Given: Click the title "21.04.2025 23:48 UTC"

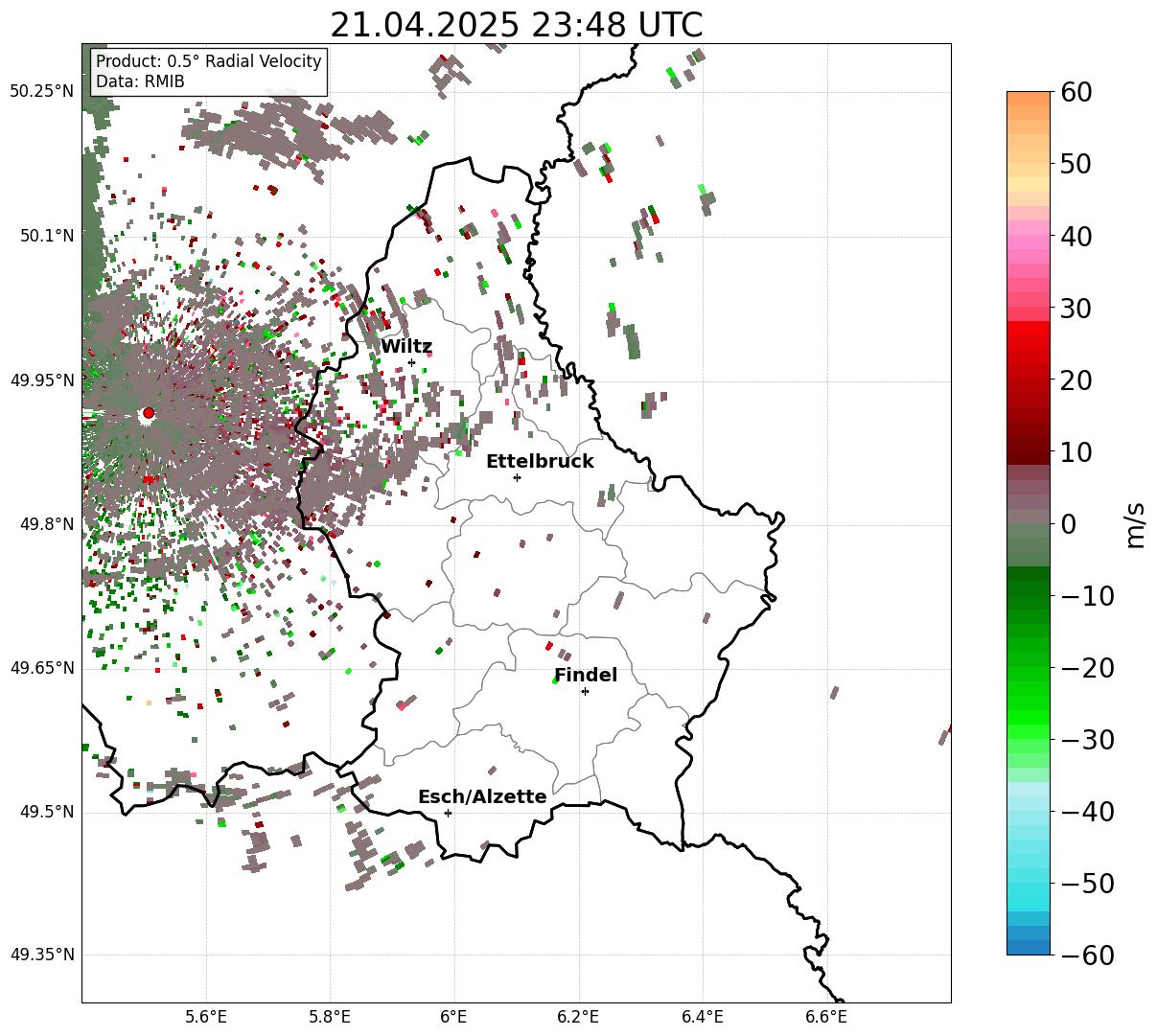Looking at the screenshot, I should [516, 25].
